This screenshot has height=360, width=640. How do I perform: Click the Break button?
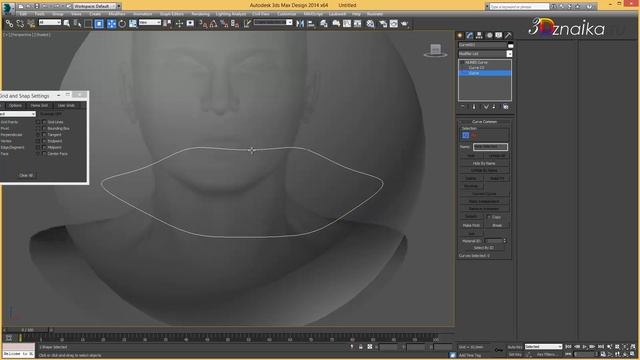tap(497, 225)
